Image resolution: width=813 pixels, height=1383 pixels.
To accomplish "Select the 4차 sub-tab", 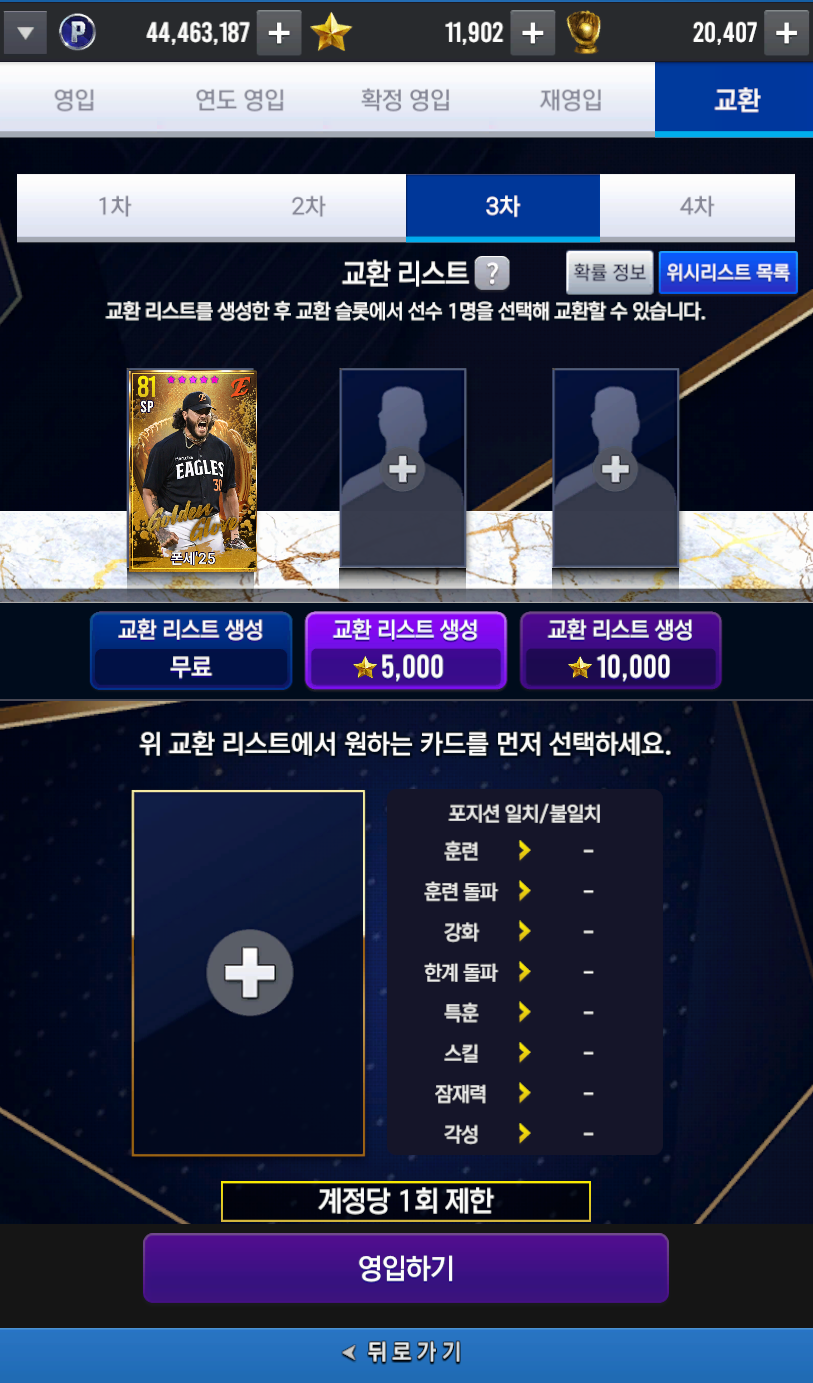I will (697, 207).
